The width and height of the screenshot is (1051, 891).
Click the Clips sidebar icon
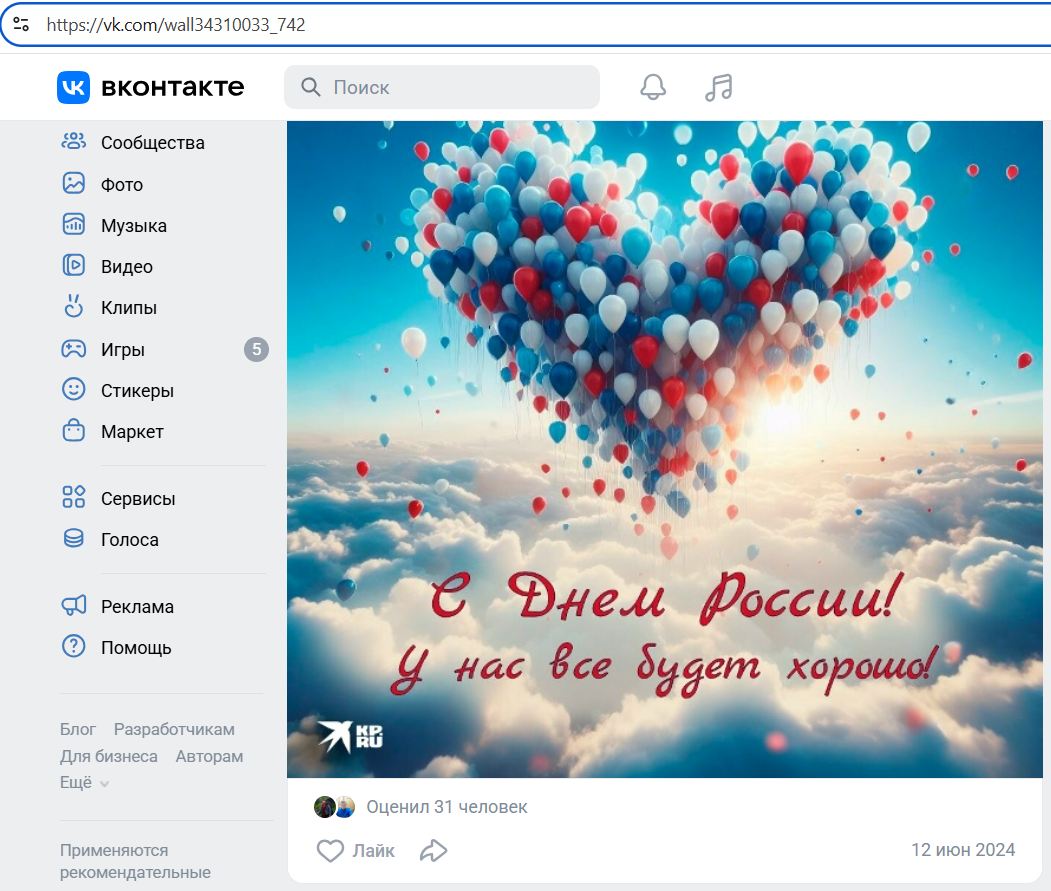(74, 307)
